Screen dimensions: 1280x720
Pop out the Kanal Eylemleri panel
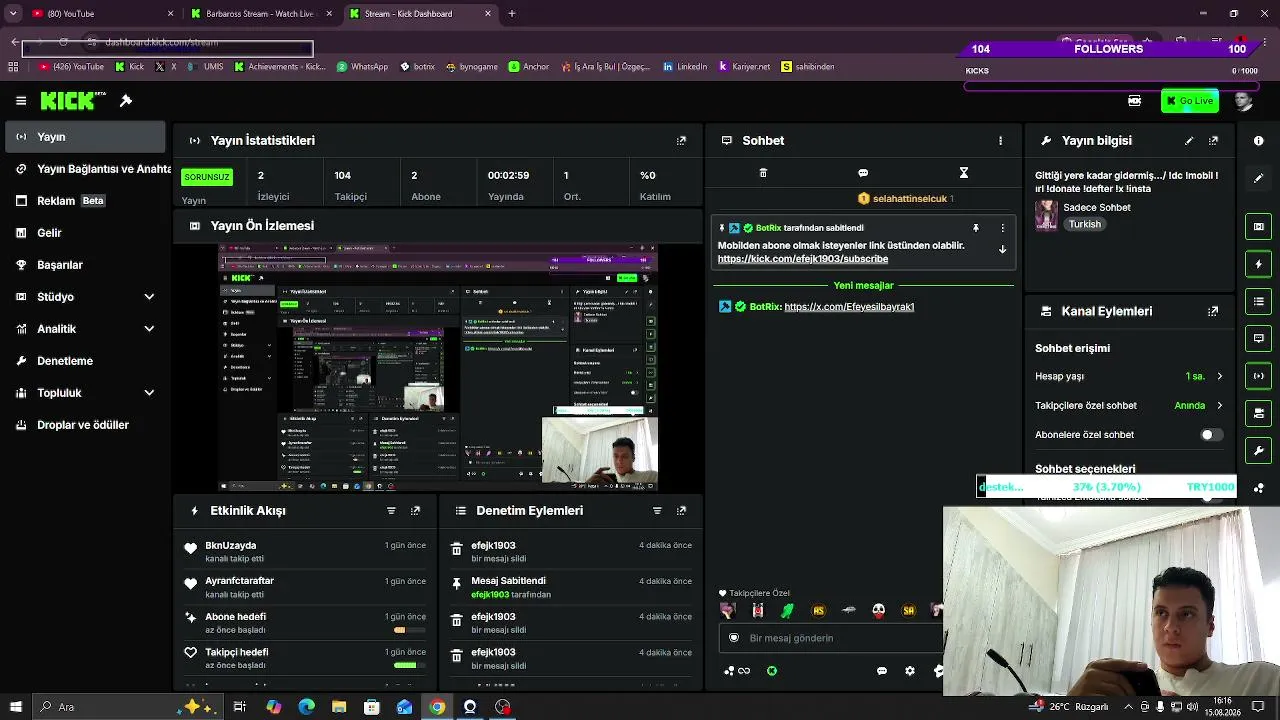click(x=1213, y=312)
